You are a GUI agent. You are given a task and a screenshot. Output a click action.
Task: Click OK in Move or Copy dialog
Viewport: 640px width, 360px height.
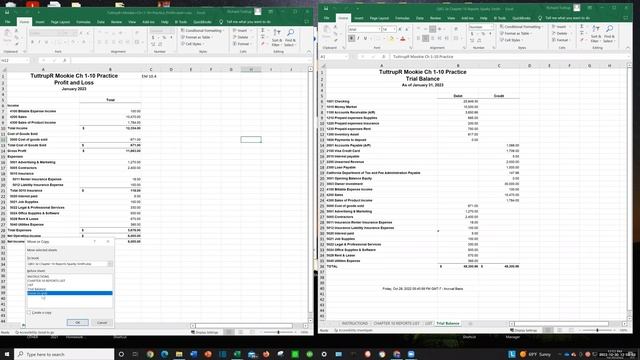[x=78, y=322]
